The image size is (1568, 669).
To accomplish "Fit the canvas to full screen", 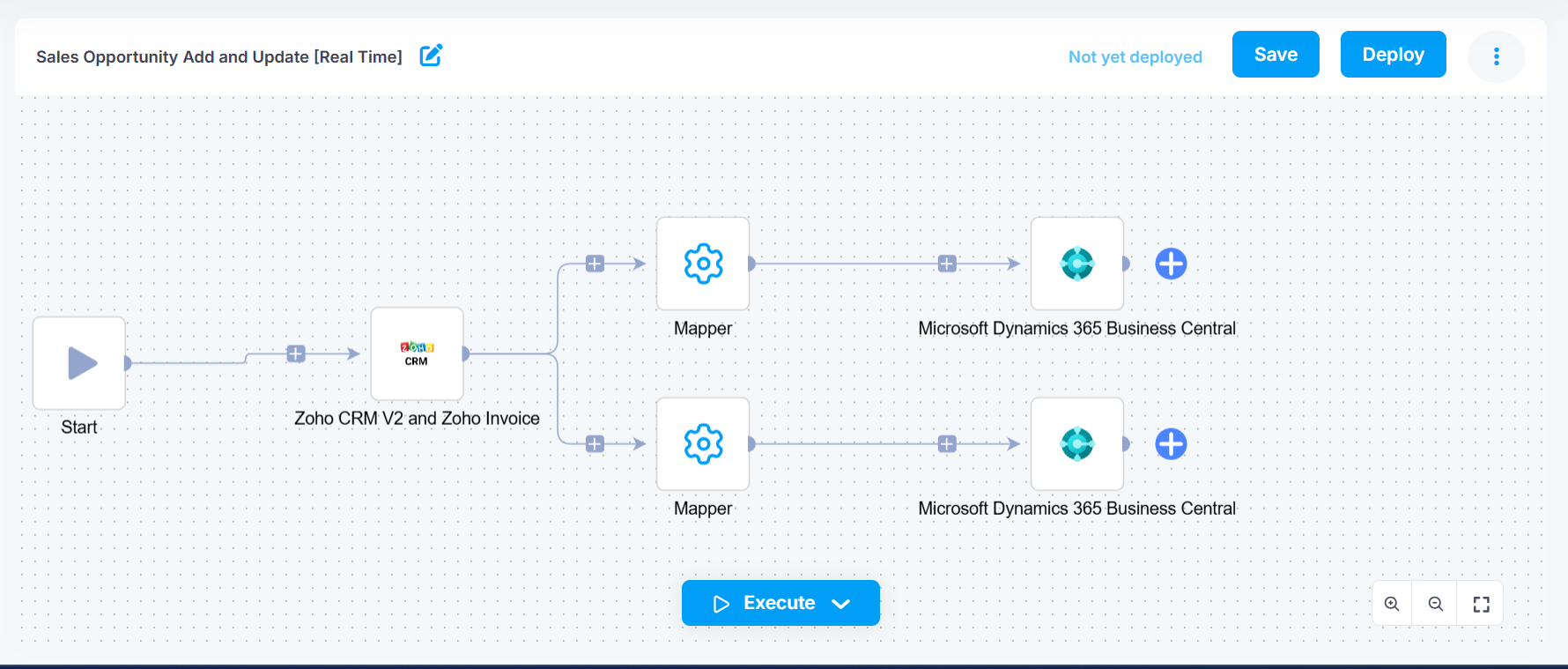I will coord(1482,604).
